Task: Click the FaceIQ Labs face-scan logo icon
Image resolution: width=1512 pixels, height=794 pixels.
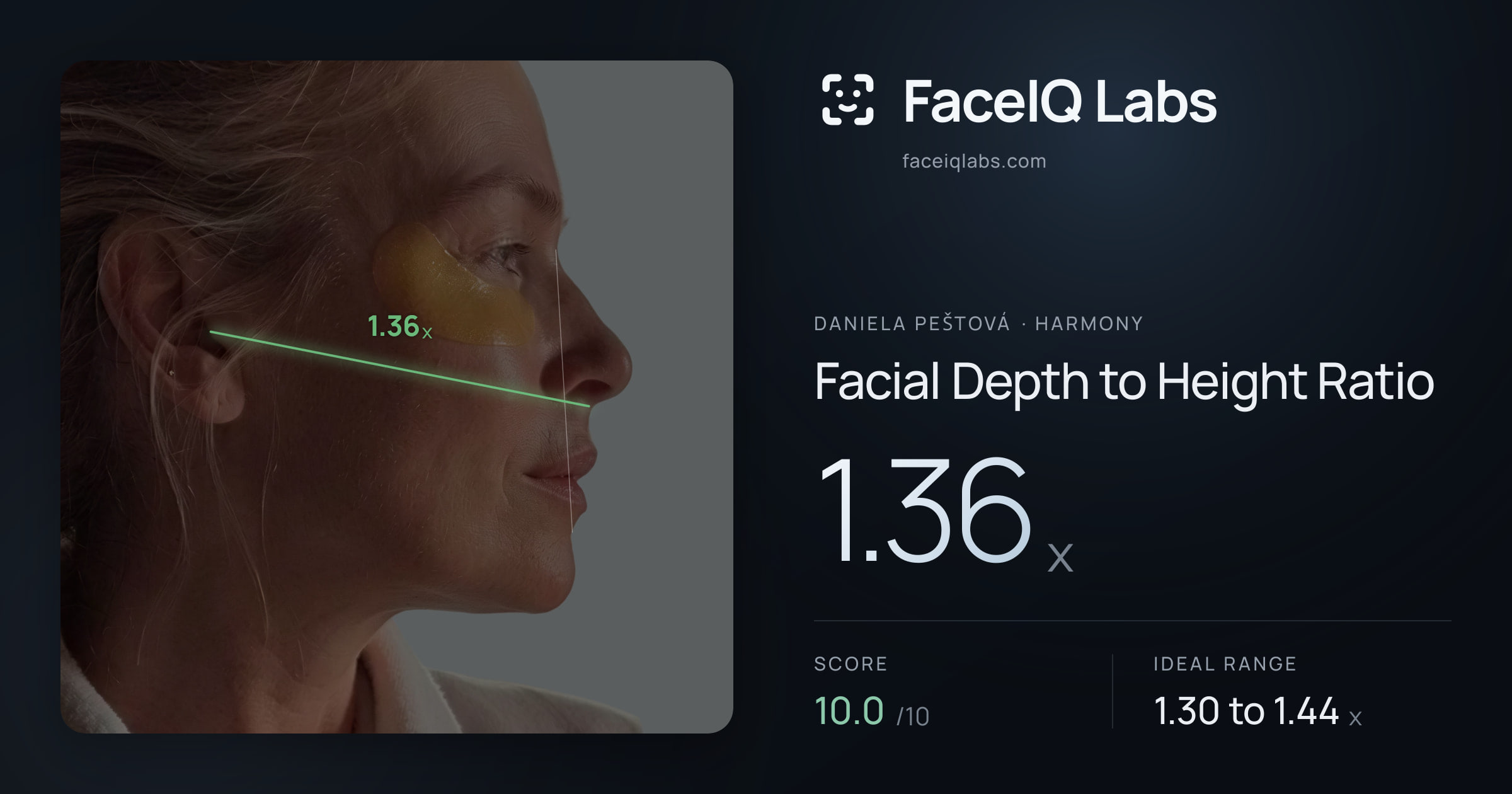Action: (847, 100)
